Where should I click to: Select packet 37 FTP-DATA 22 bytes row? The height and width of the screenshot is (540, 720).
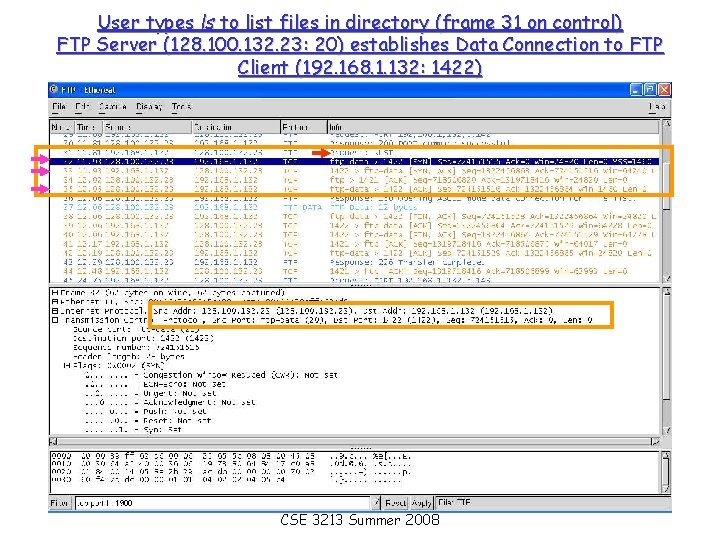point(355,208)
